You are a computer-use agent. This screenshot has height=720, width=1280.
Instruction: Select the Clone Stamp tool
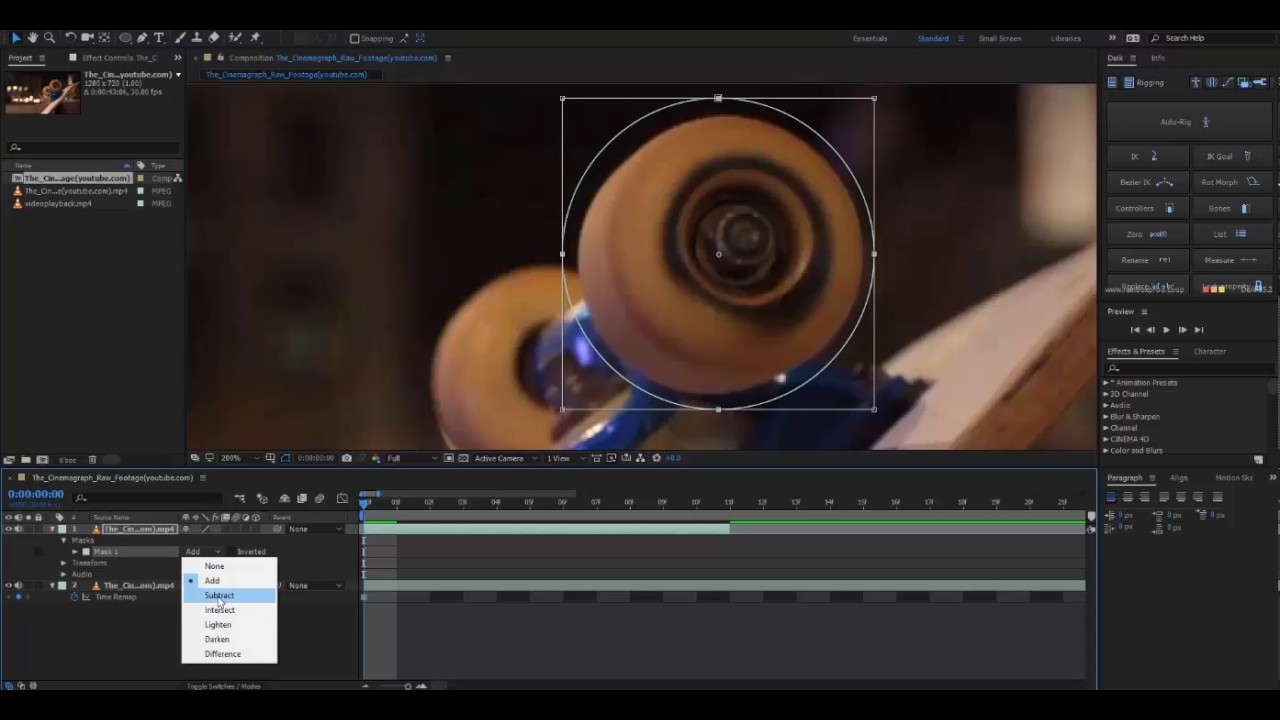tap(196, 38)
